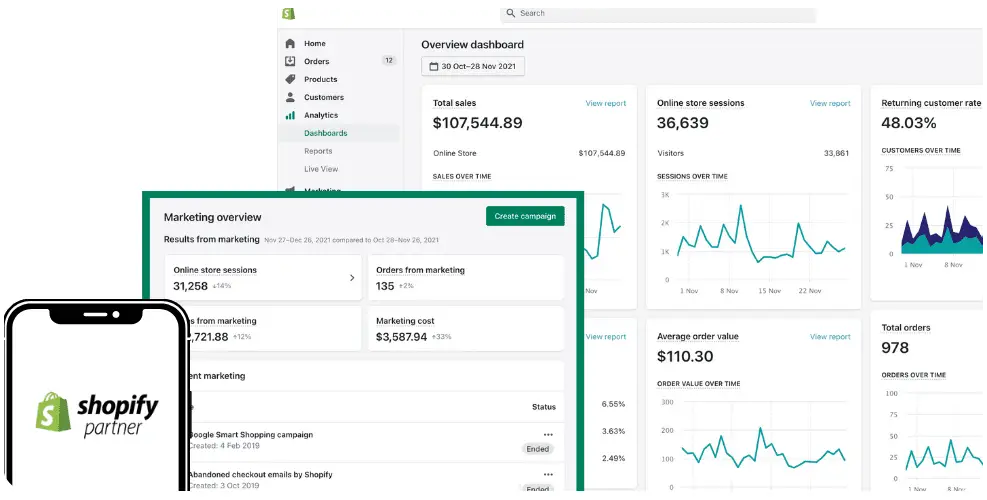This screenshot has width=987, height=500.
Task: Click the Shopify partner bag logo on phone
Action: [53, 412]
